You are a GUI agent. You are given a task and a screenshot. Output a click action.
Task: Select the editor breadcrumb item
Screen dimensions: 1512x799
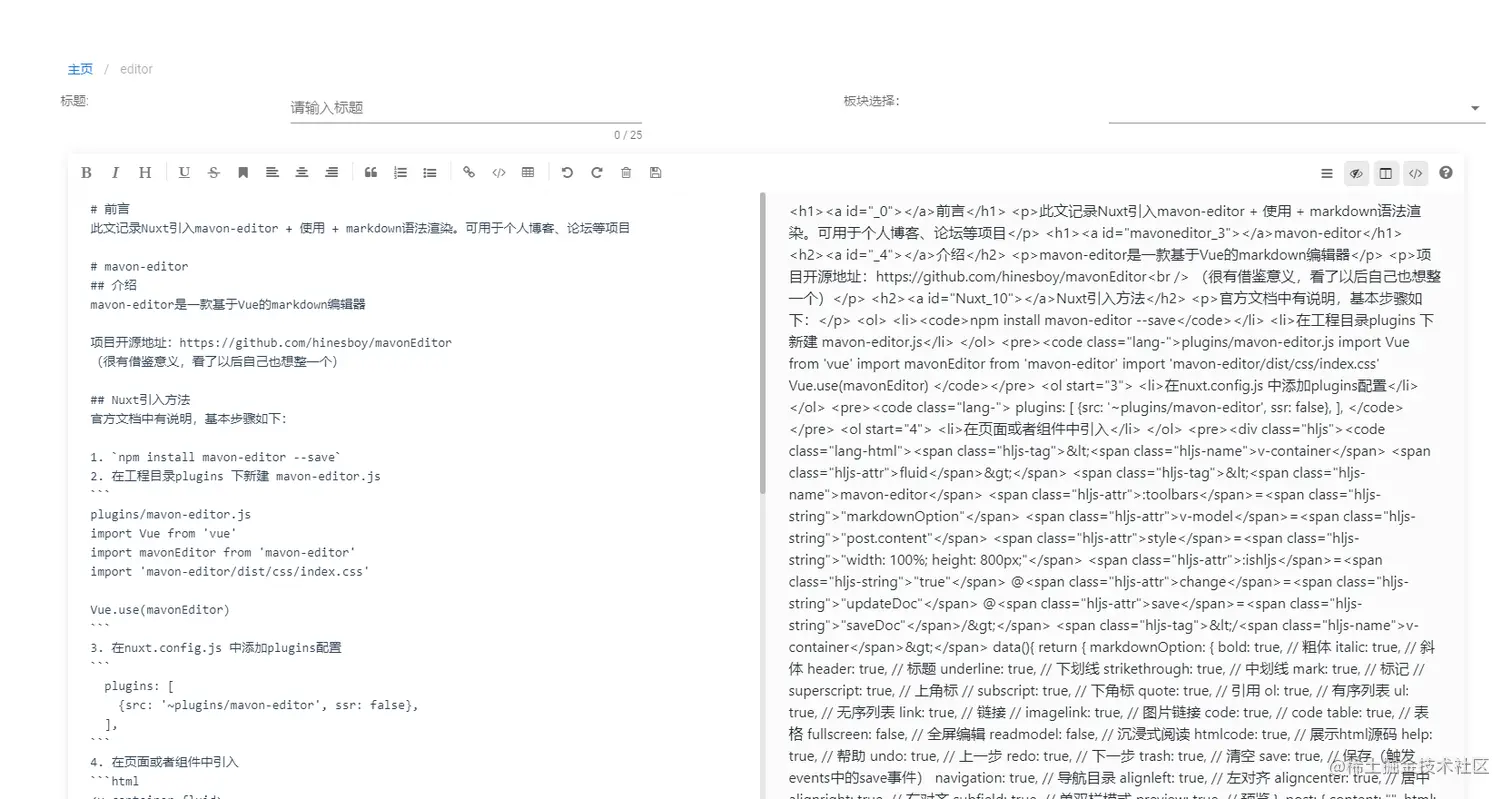(x=136, y=69)
